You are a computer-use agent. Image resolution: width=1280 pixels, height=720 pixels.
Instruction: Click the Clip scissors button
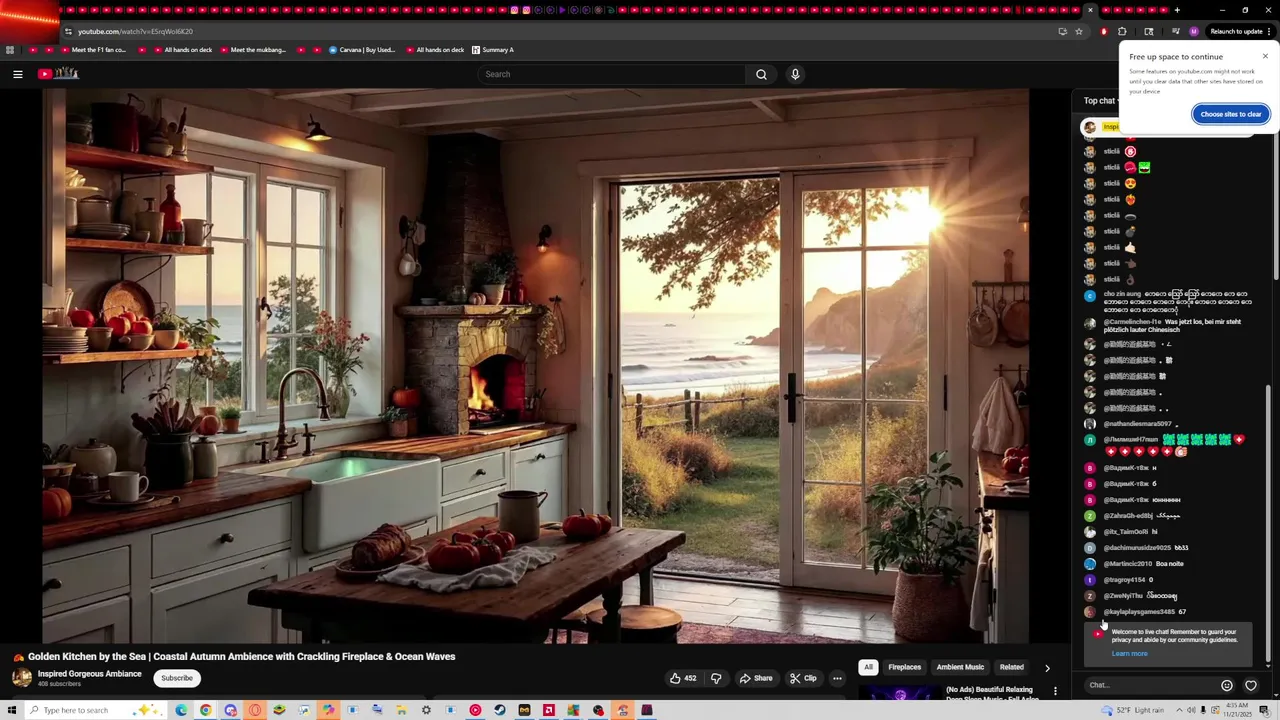click(x=803, y=678)
